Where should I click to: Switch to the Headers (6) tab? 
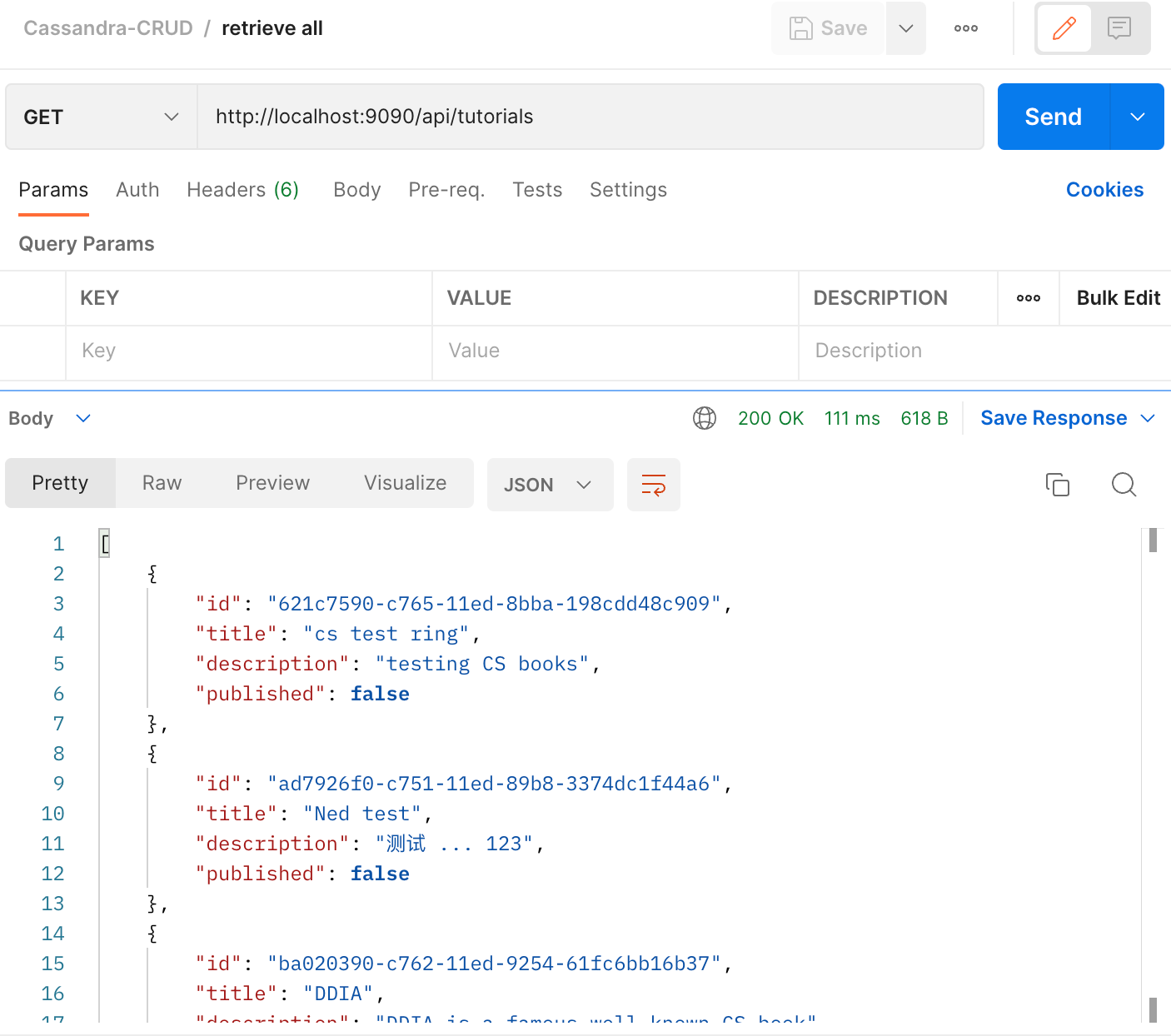[x=242, y=190]
